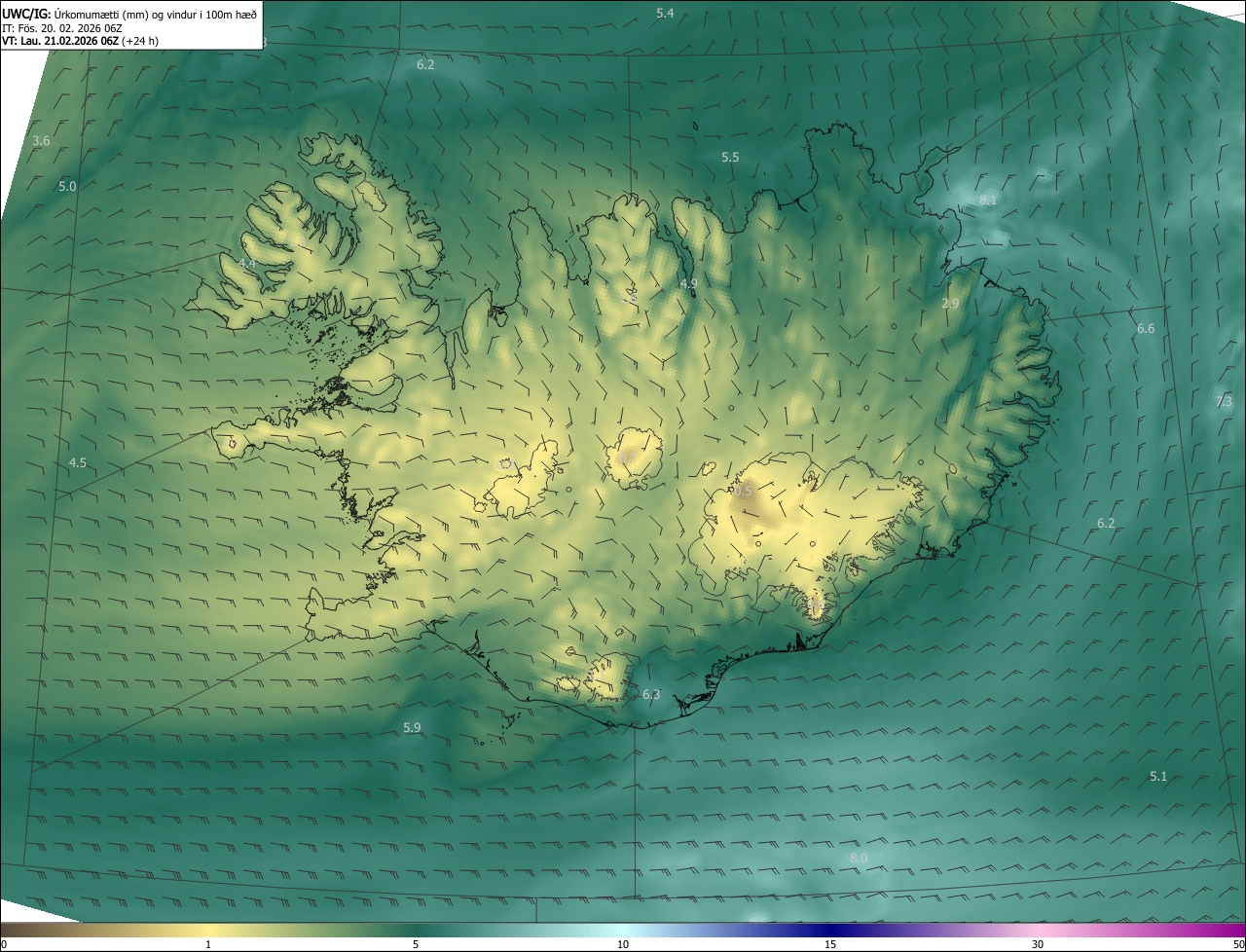Click the 5.4 value label on the map
Image resolution: width=1246 pixels, height=952 pixels.
[x=665, y=13]
